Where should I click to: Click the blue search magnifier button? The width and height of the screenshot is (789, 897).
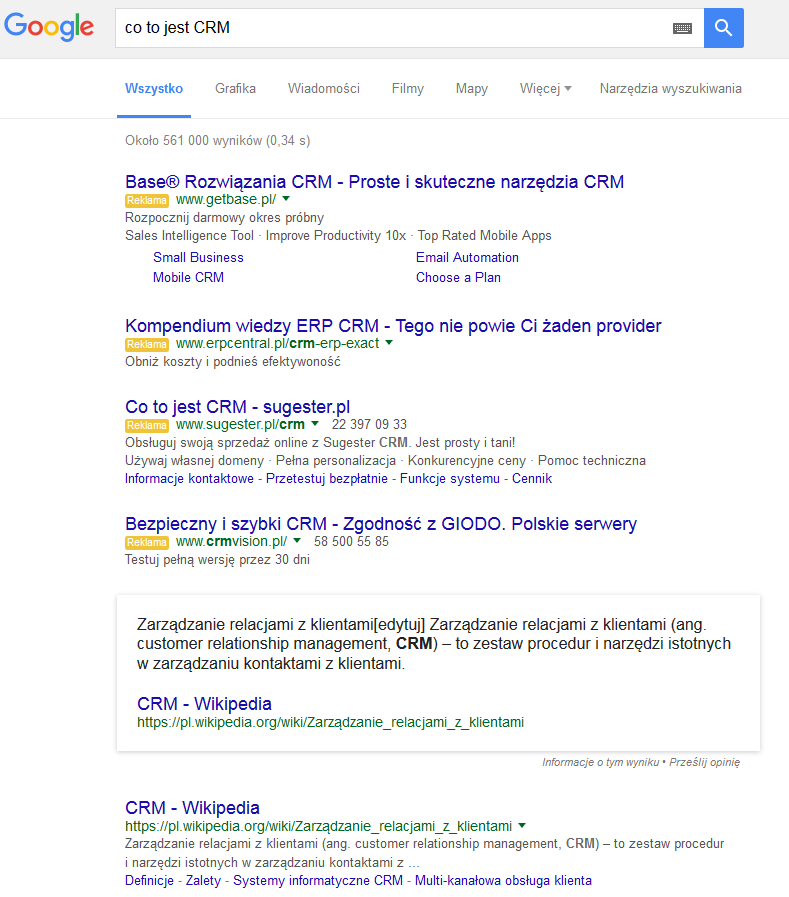point(724,27)
